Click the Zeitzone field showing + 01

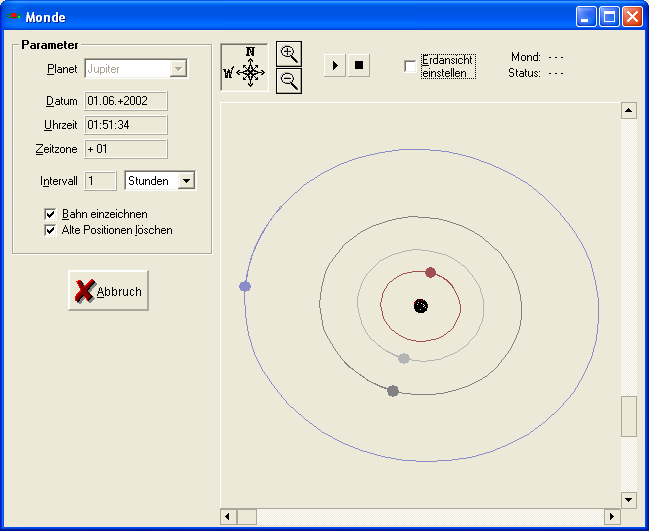pos(126,149)
